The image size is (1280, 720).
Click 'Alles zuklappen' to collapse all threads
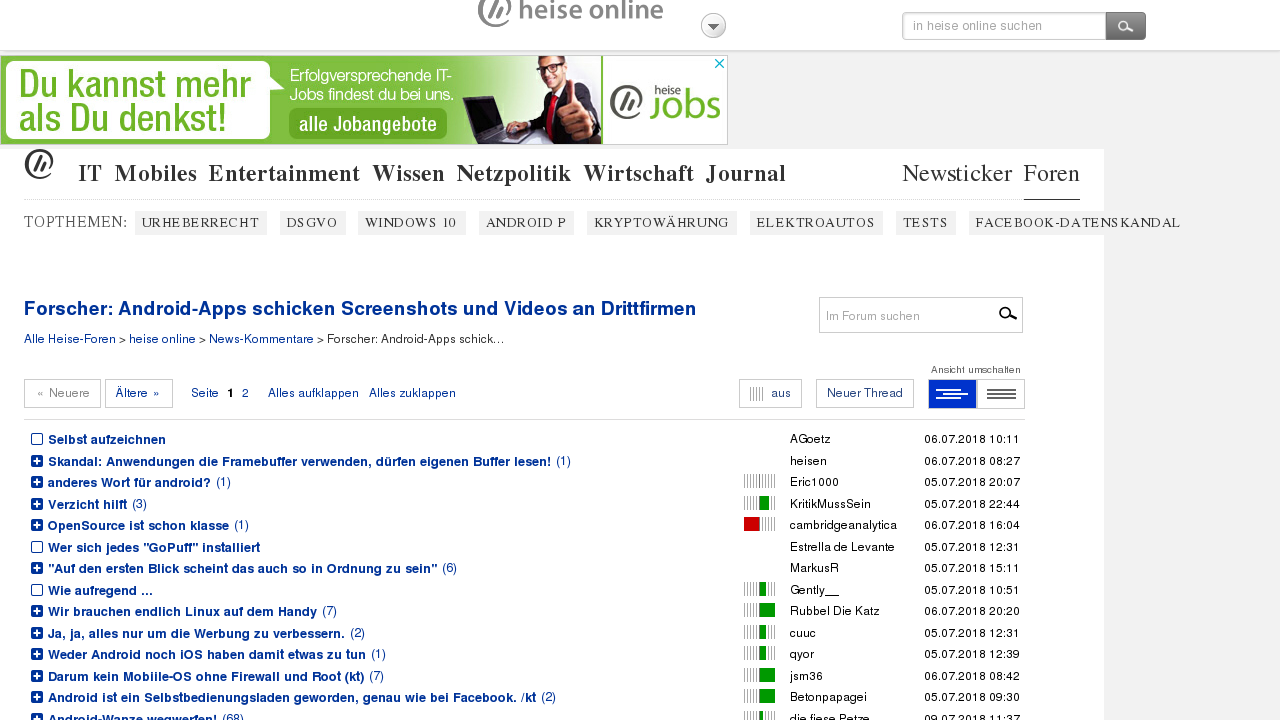(412, 393)
